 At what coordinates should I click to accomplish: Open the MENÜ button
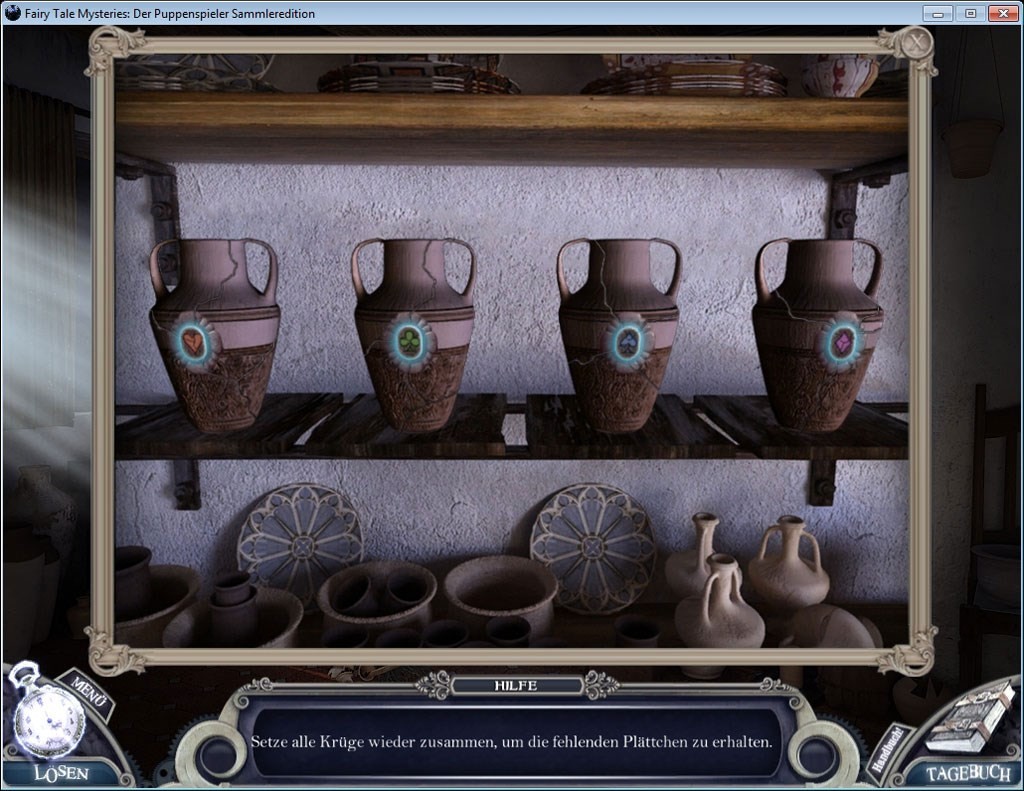[x=88, y=694]
